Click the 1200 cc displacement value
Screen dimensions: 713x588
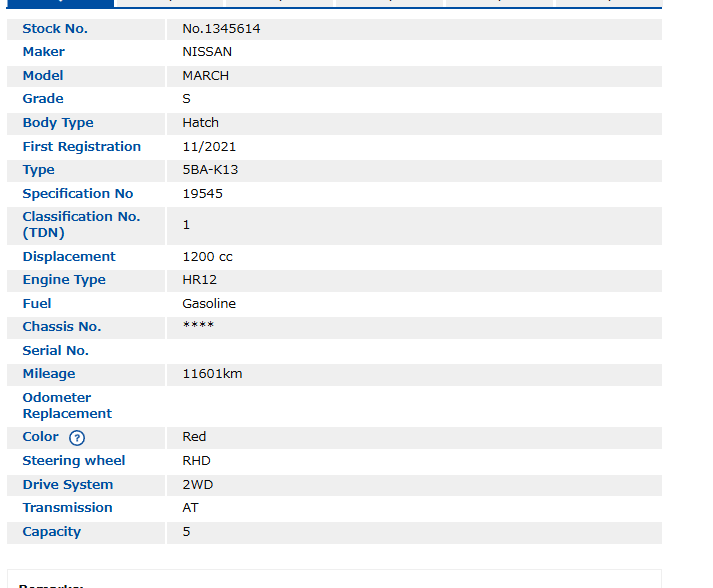[x=207, y=257]
